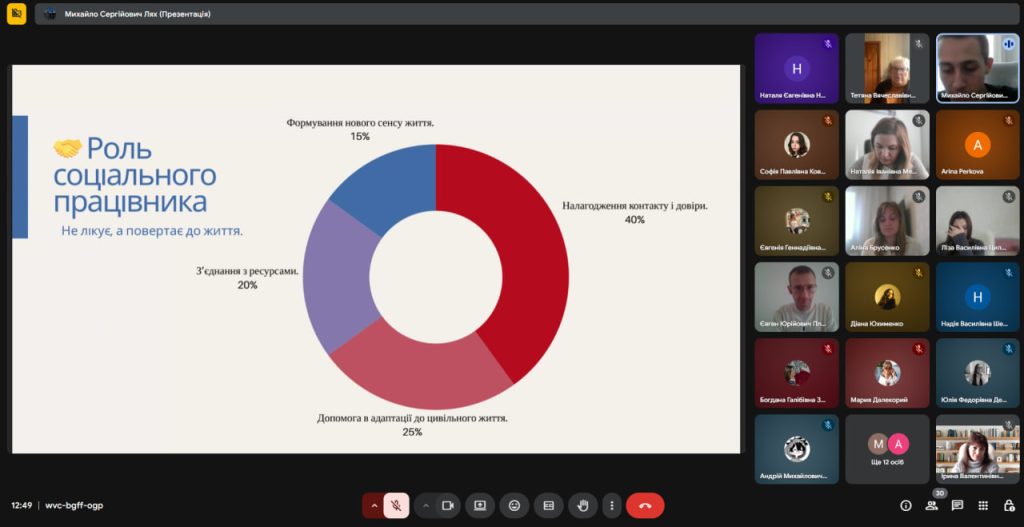The width and height of the screenshot is (1024, 527).
Task: Leave the call
Action: coord(645,506)
